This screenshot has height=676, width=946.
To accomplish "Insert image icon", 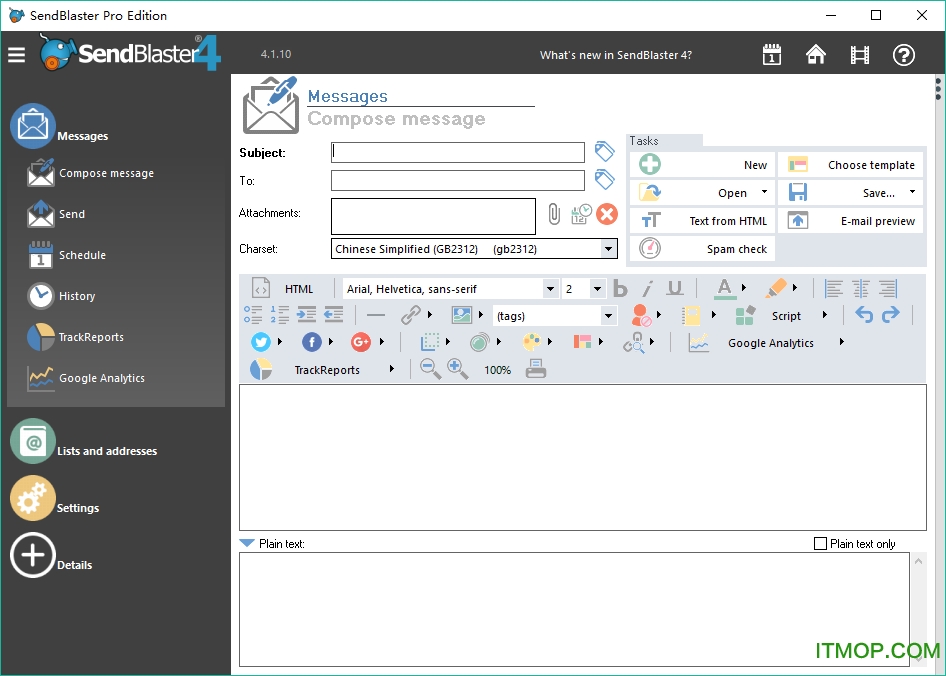I will coord(462,315).
